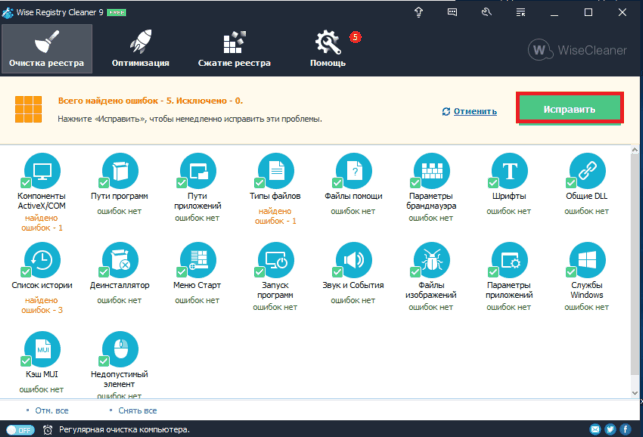Open the Помощь tab
The width and height of the screenshot is (643, 437).
tap(328, 49)
